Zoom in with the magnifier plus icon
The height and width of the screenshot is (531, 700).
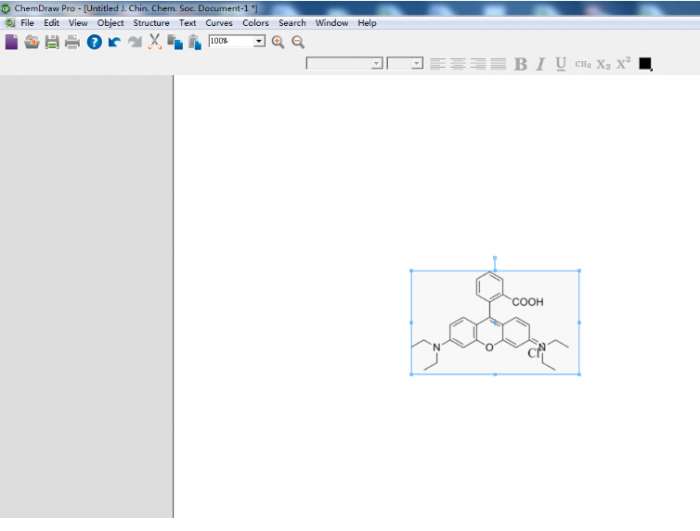(x=278, y=42)
